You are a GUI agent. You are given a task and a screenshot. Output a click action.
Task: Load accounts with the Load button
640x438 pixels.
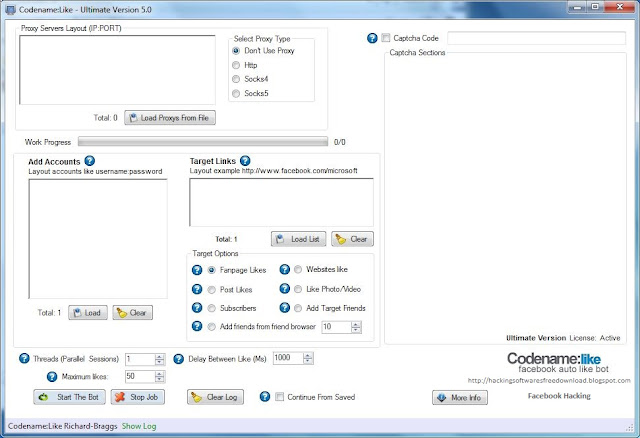(88, 313)
